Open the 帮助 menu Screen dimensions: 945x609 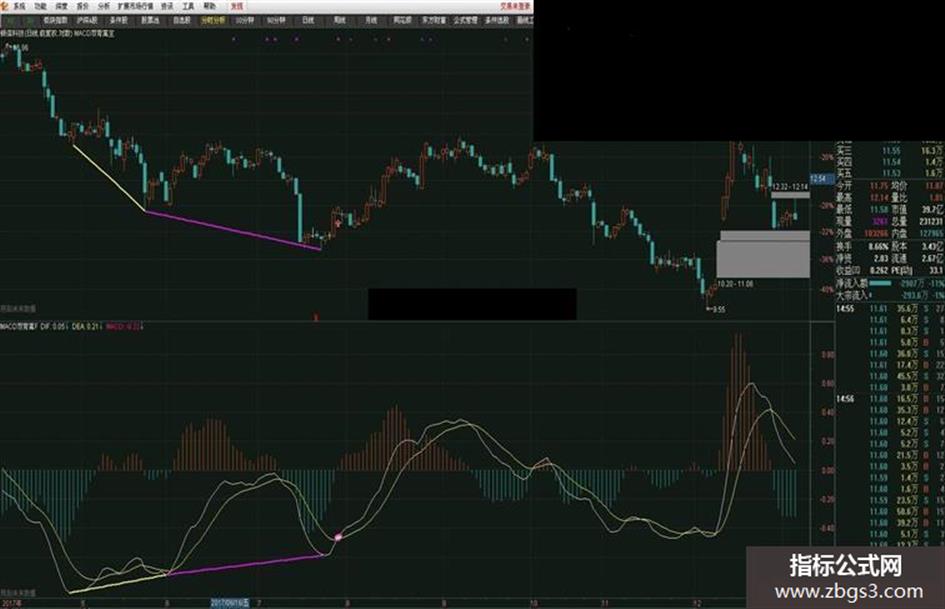click(x=209, y=6)
